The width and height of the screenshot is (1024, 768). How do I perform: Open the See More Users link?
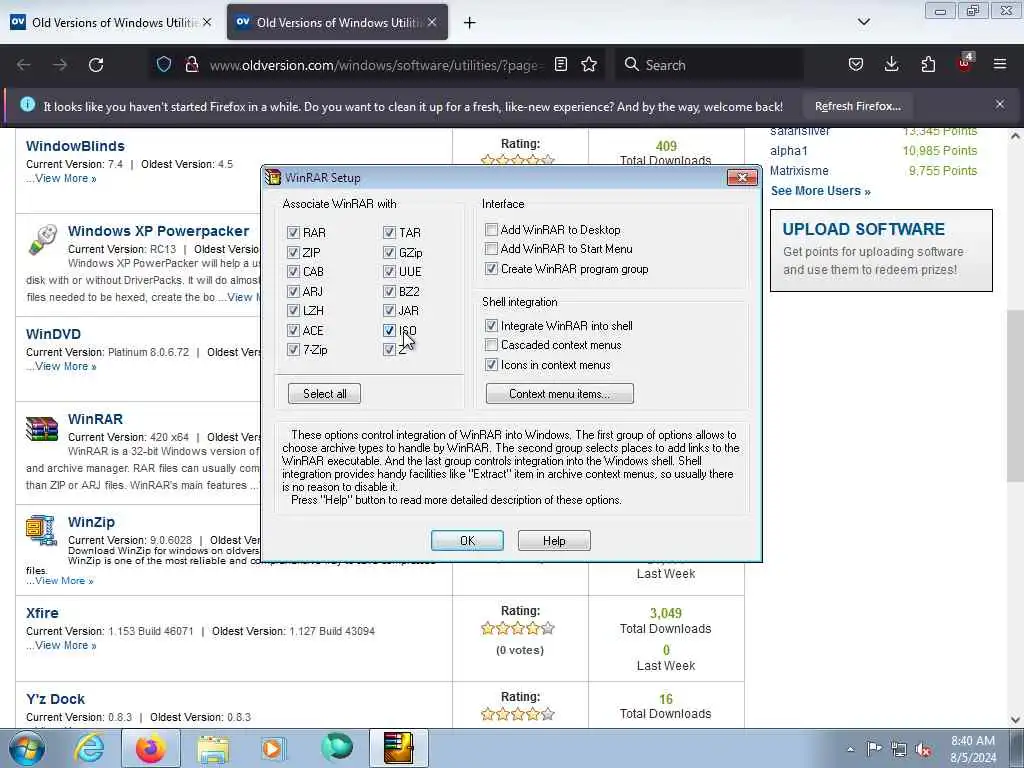(x=820, y=191)
